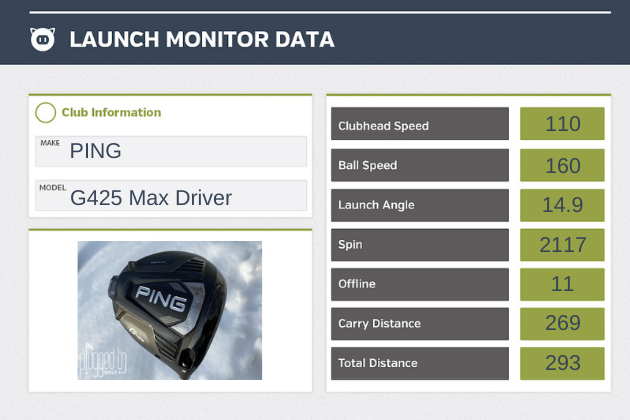Click the Clubhead Speed value 110

pos(562,125)
